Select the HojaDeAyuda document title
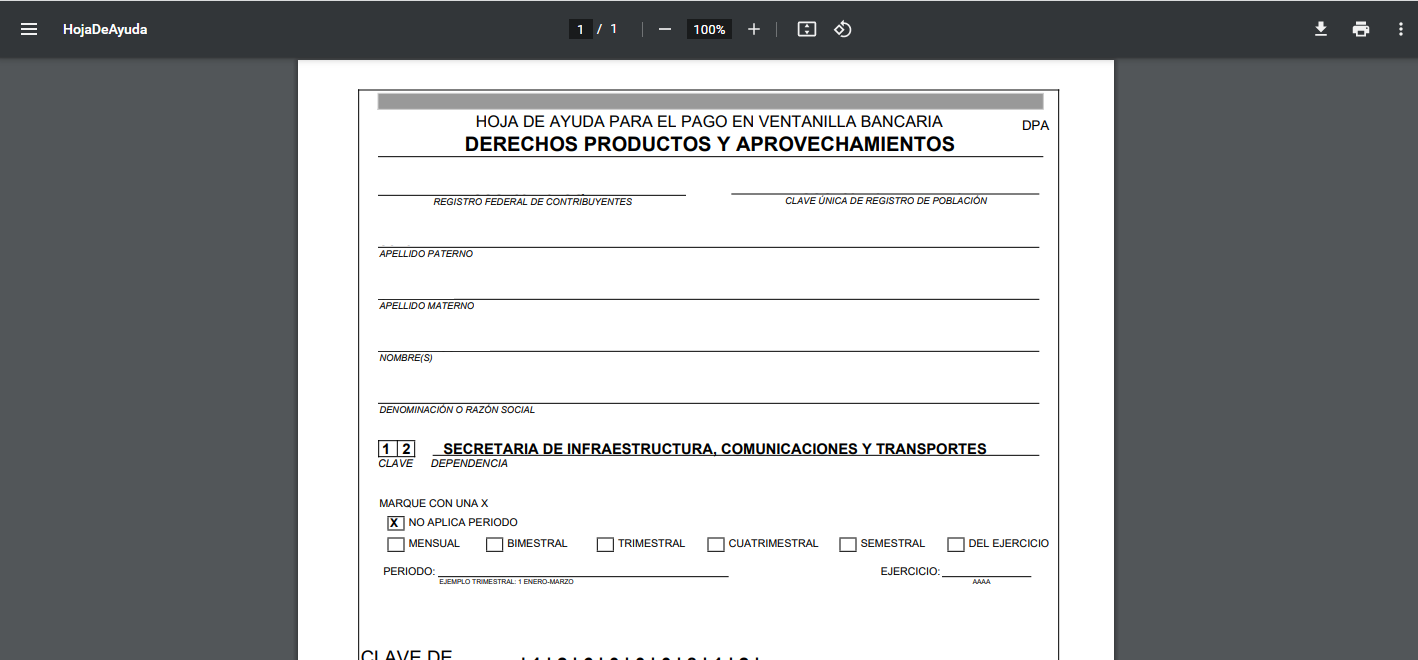This screenshot has height=660, width=1418. click(105, 29)
